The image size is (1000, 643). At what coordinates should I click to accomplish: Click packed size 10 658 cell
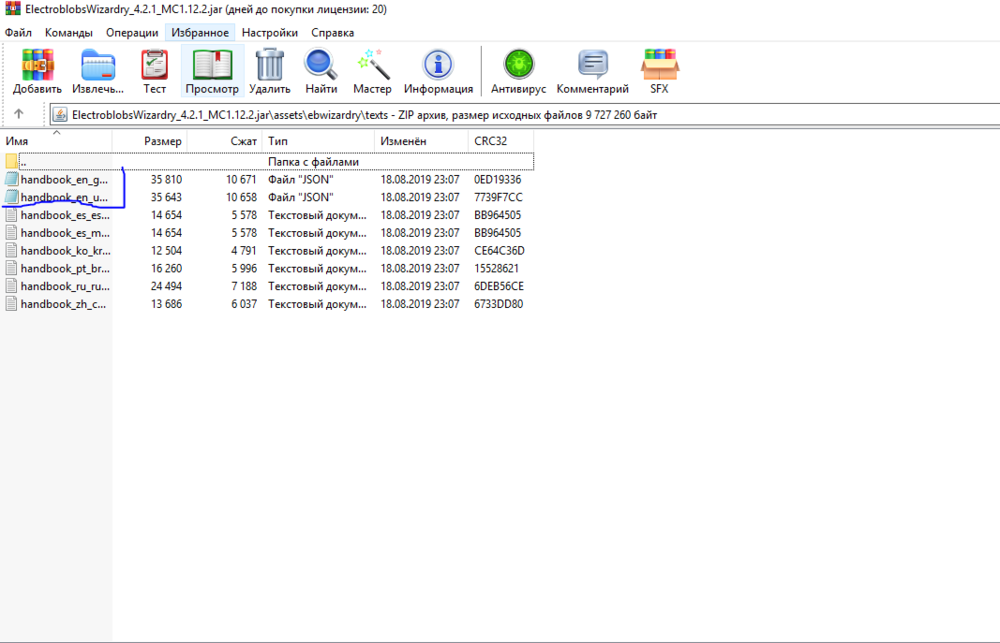coord(242,197)
